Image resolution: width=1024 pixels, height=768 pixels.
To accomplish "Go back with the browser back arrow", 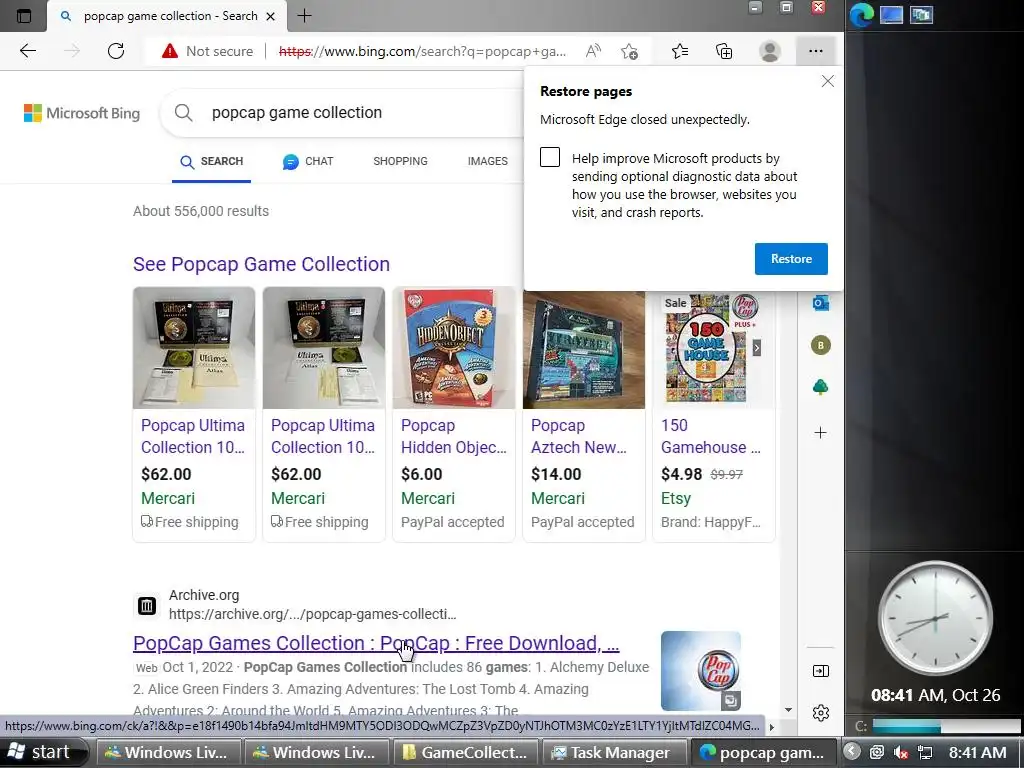I will coord(27,51).
